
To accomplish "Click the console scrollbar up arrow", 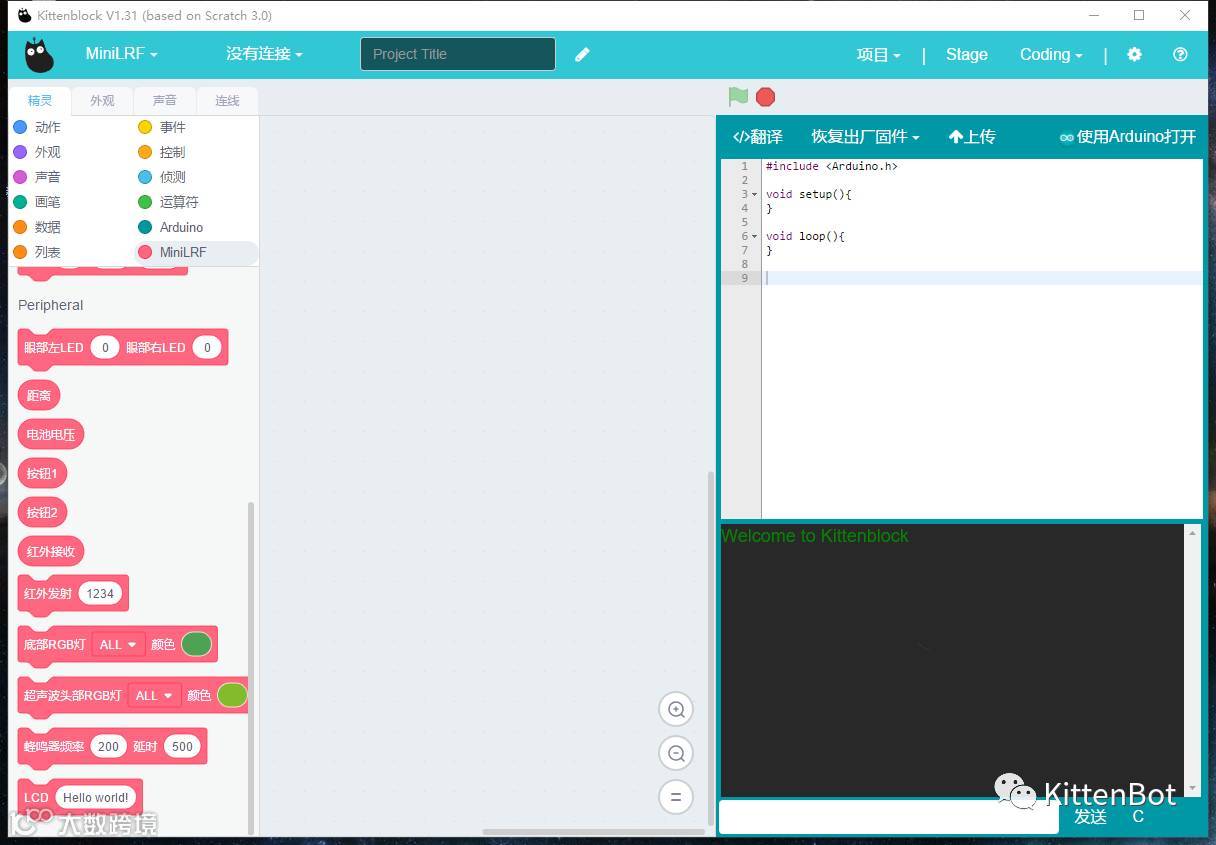I will 1192,533.
